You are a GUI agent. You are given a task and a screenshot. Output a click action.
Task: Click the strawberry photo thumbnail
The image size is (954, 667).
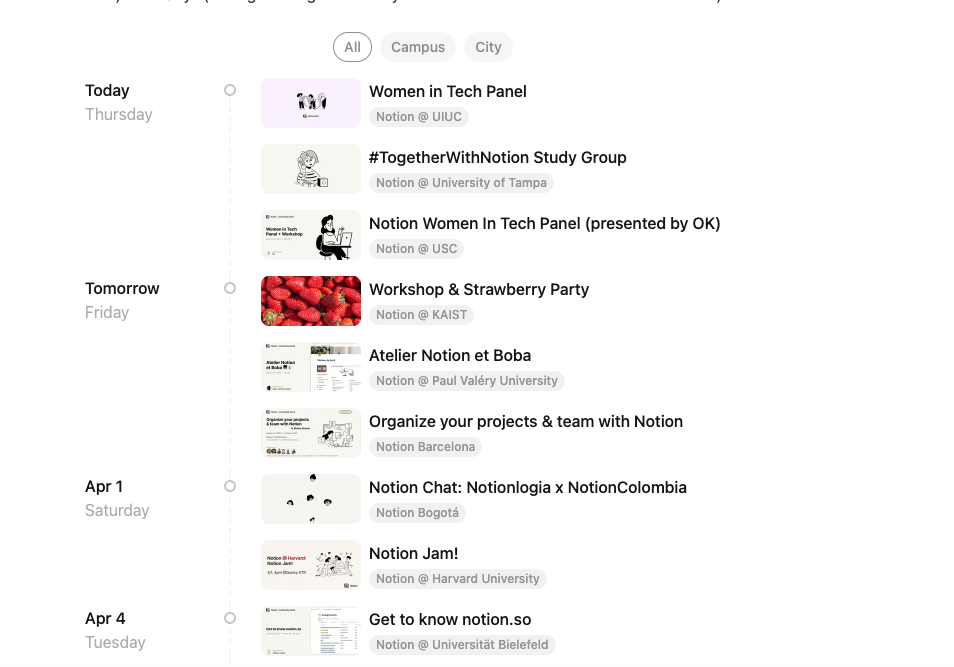click(x=311, y=301)
